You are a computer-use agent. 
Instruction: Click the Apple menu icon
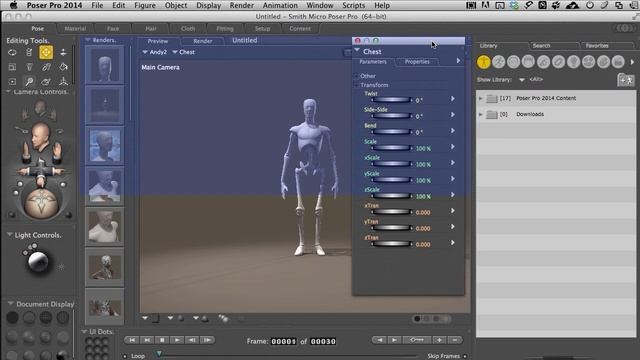[13, 5]
